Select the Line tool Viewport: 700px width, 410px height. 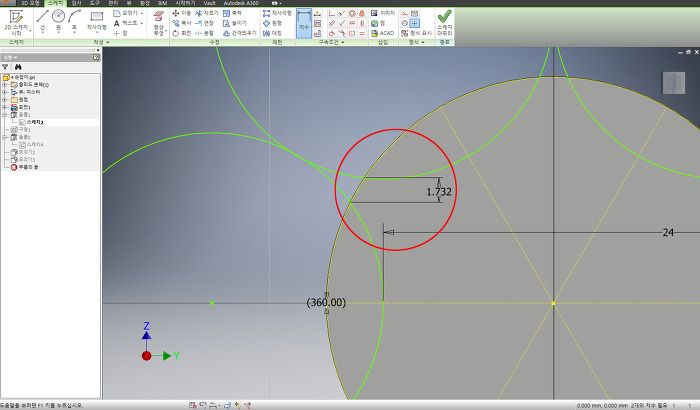[42, 20]
